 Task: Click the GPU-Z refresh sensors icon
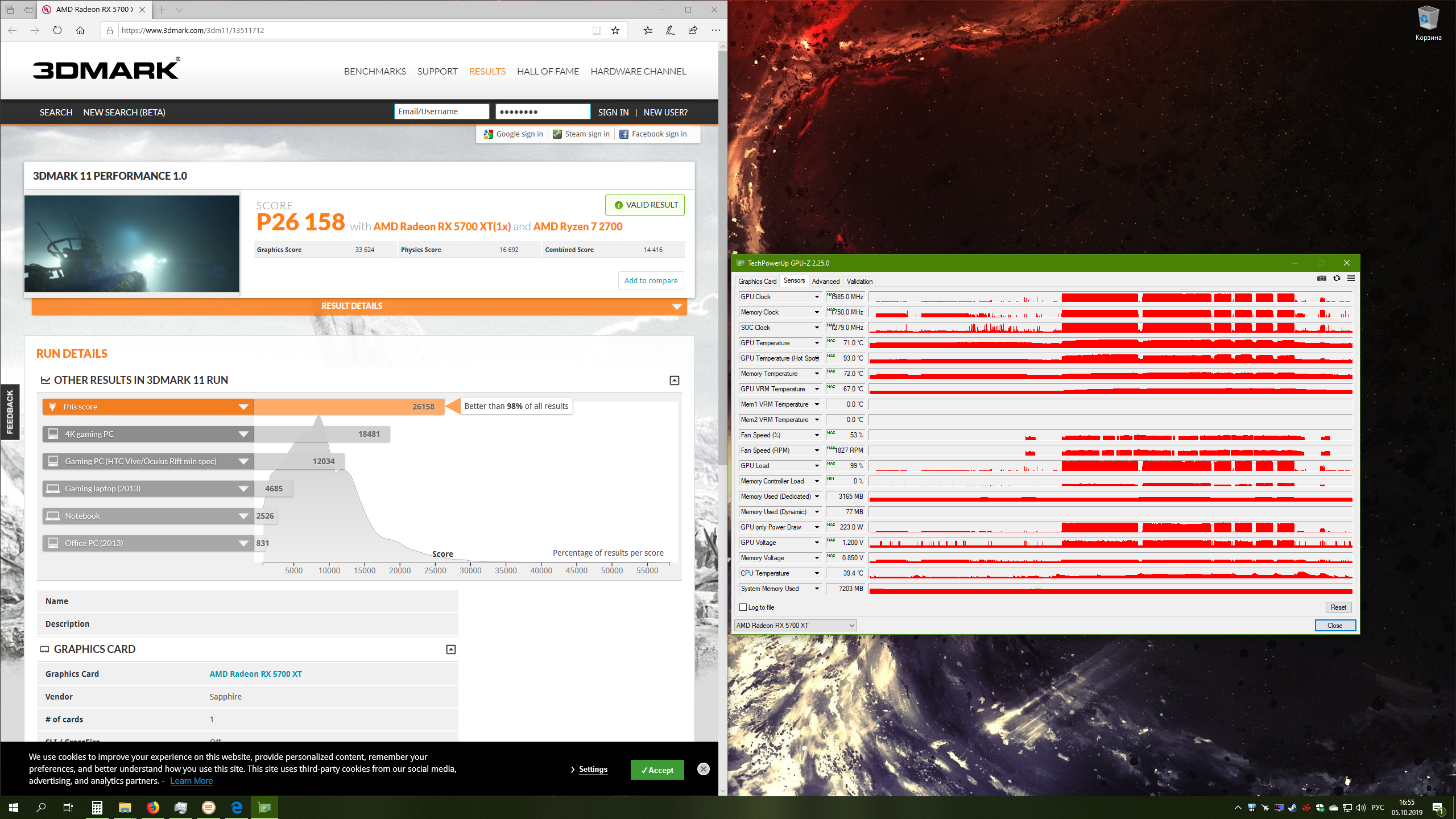[1337, 278]
